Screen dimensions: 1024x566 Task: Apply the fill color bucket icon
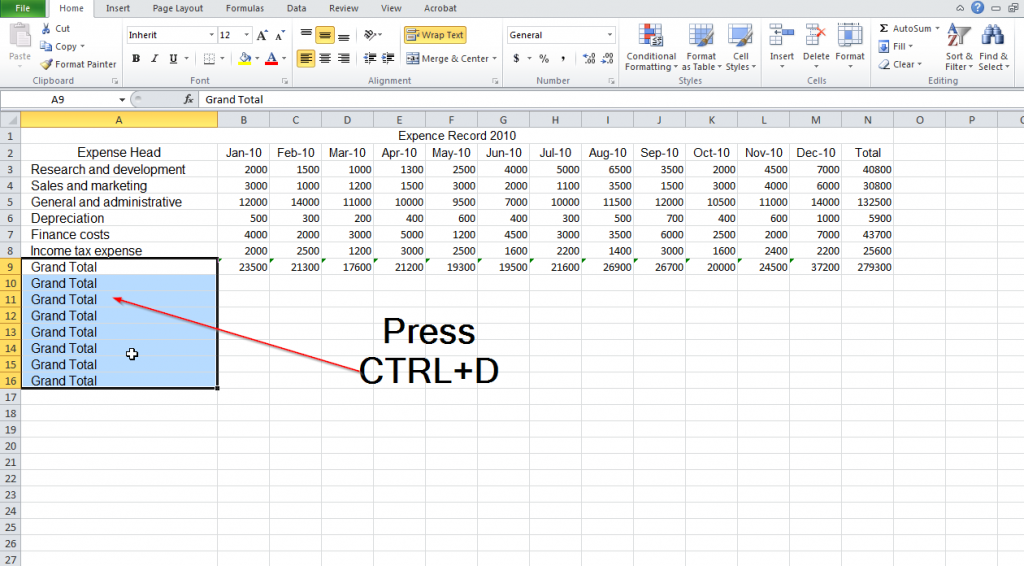click(x=245, y=59)
